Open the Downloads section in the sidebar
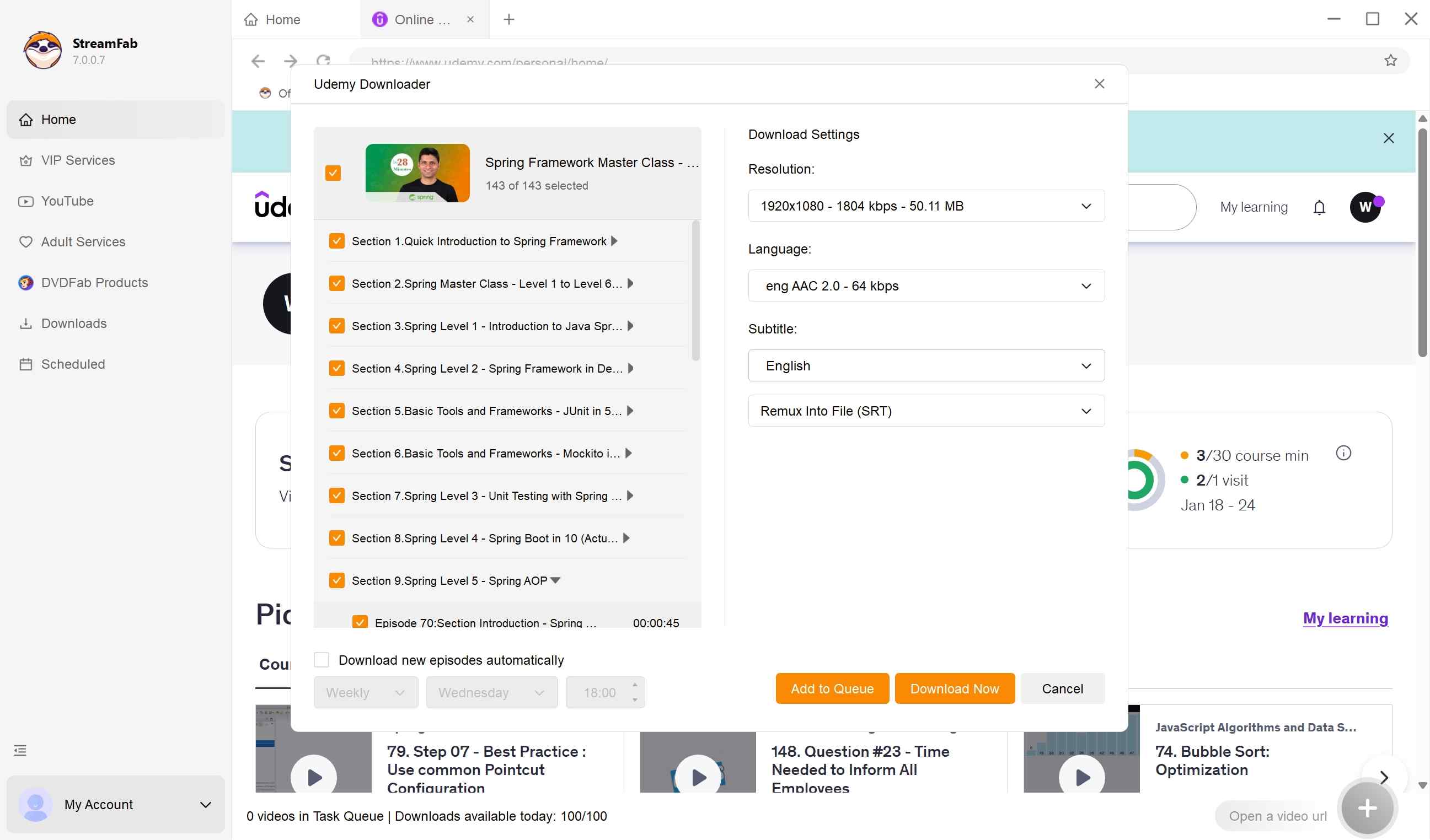 coord(73,324)
